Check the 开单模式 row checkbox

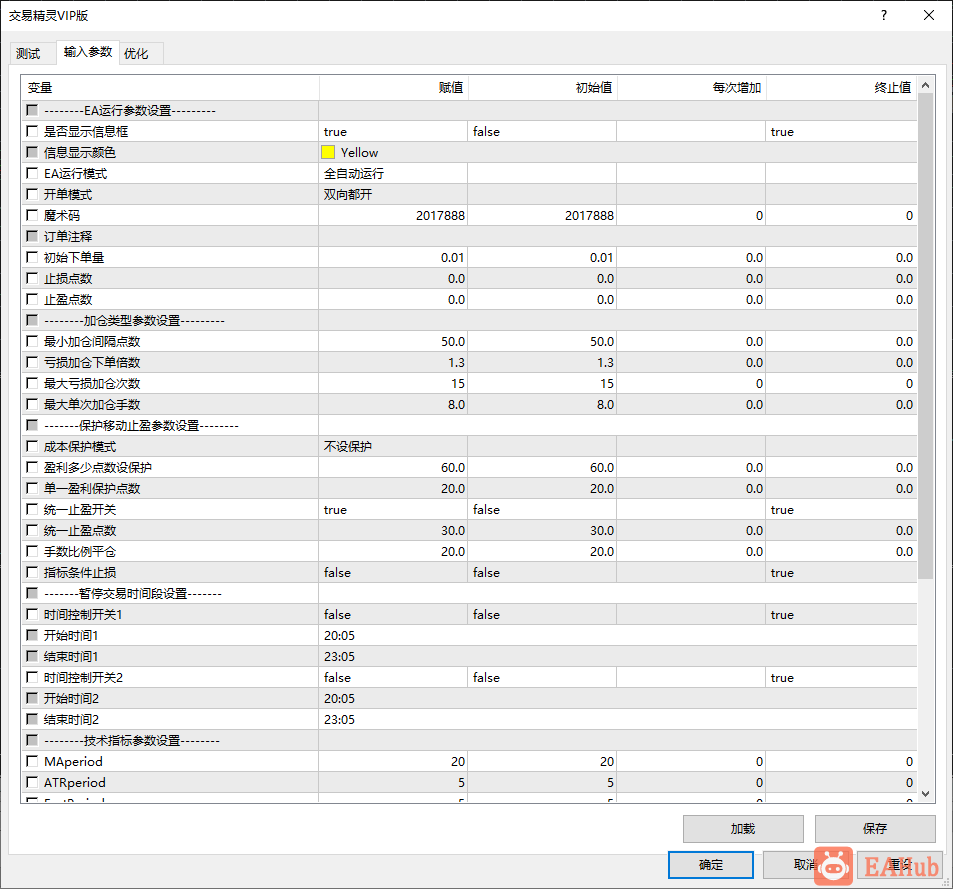(32, 194)
